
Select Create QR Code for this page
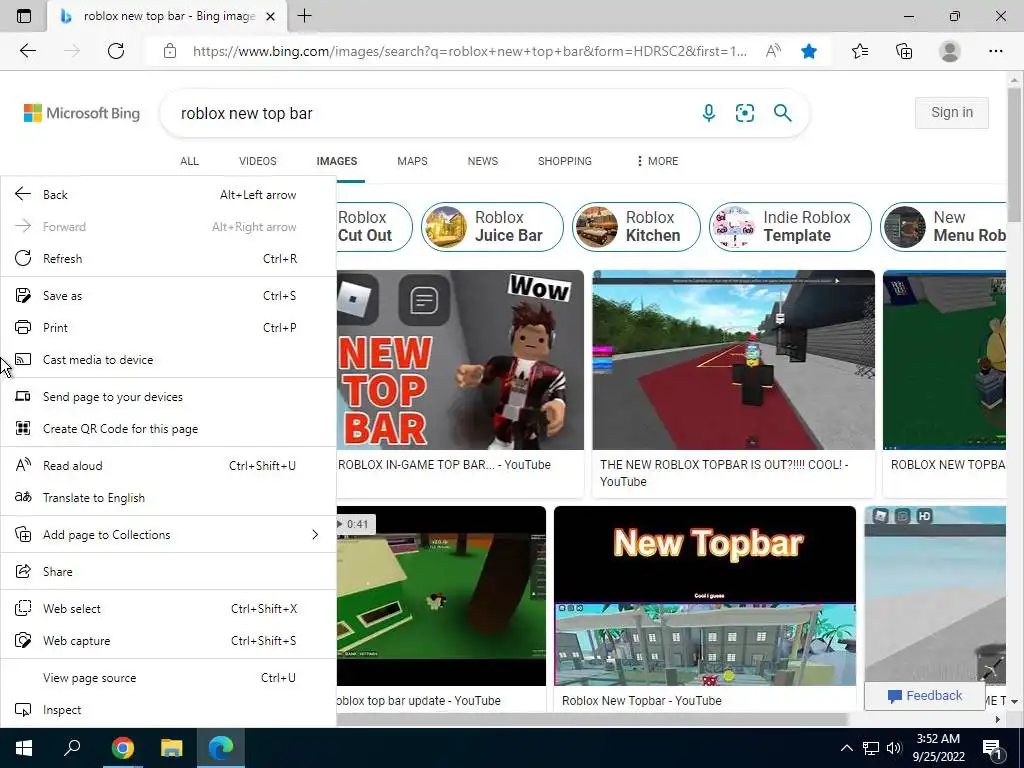coord(168,429)
